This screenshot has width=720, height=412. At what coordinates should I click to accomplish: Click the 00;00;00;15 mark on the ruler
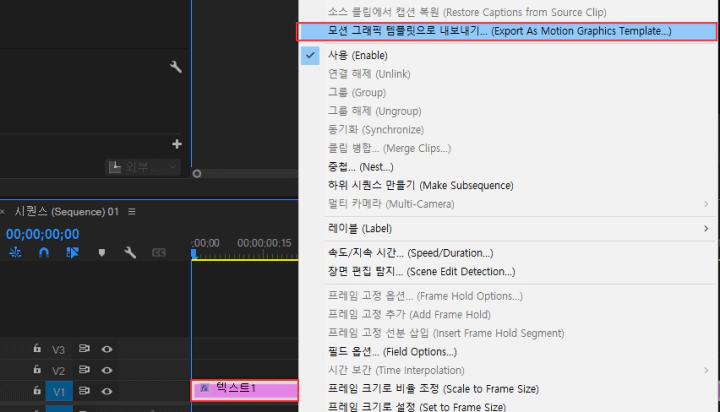point(264,243)
